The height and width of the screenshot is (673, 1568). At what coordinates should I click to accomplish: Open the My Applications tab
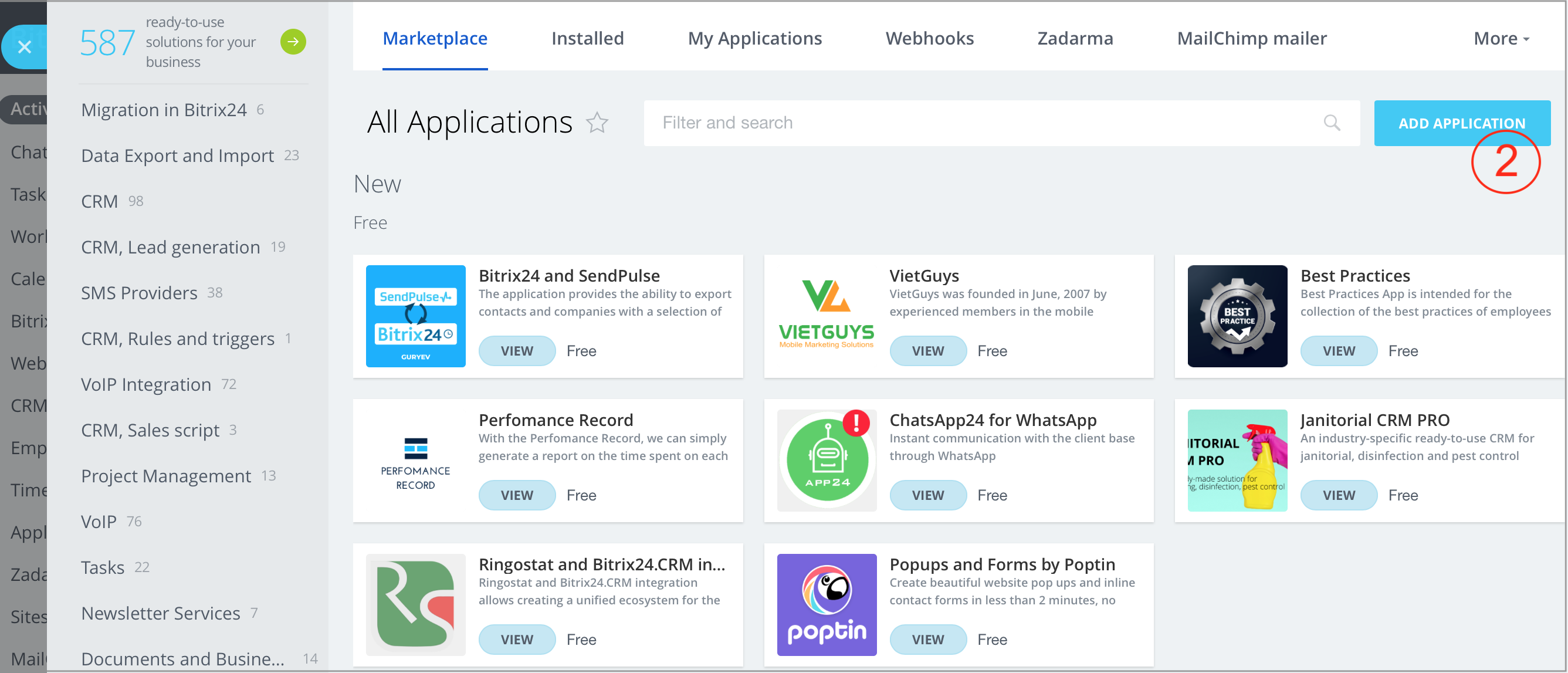point(755,38)
